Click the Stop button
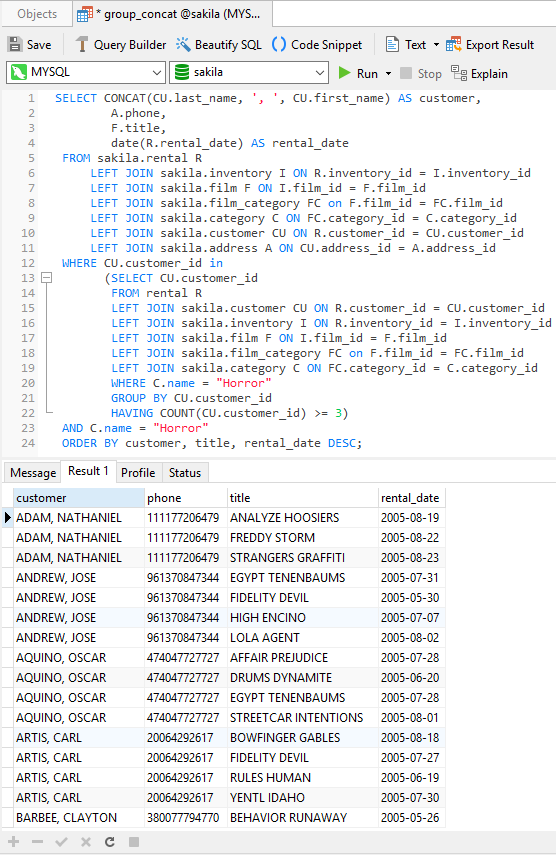The height and width of the screenshot is (855, 556). point(421,74)
